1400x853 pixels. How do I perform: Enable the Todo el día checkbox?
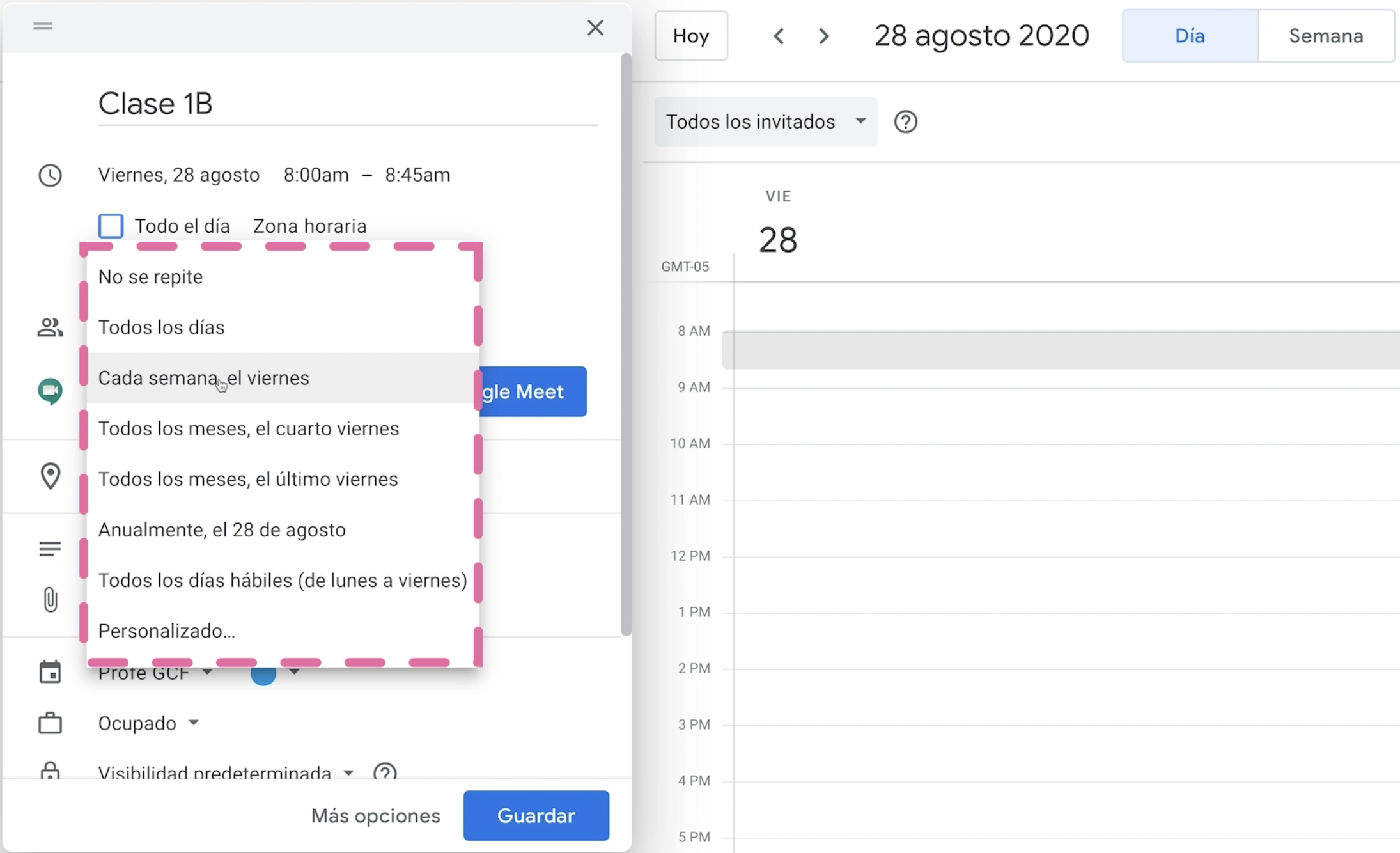(111, 226)
